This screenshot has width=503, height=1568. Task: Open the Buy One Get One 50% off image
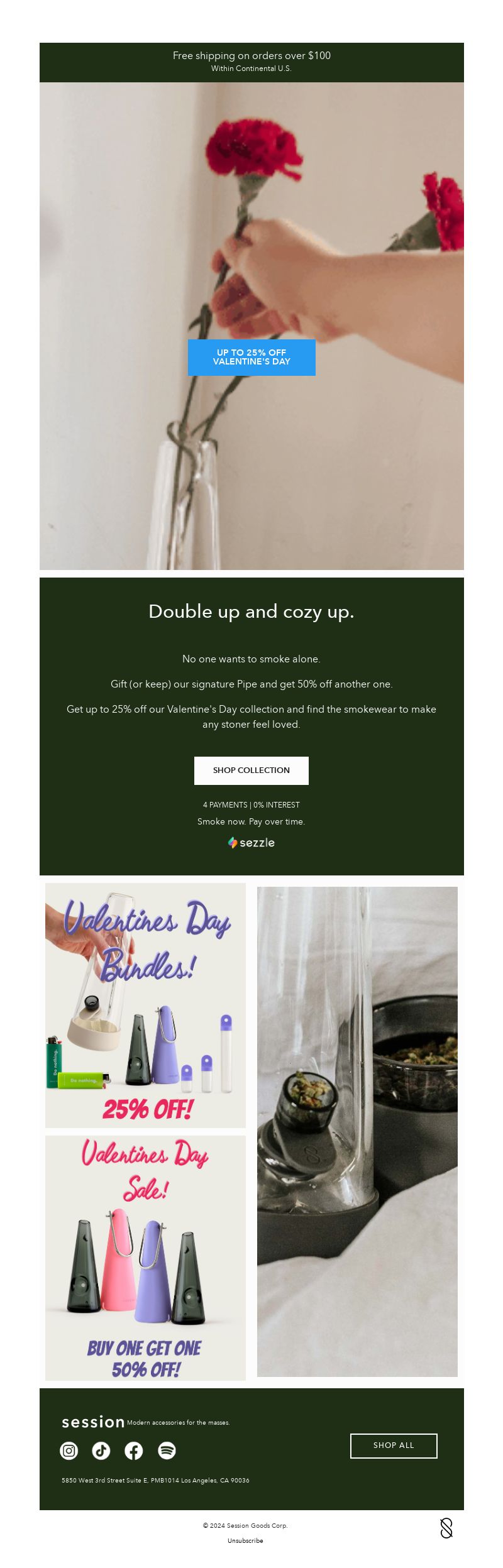(145, 1258)
